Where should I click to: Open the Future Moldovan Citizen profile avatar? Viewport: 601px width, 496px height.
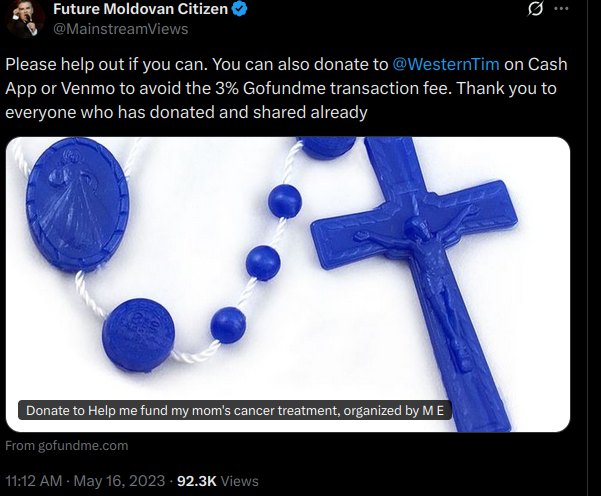click(25, 18)
